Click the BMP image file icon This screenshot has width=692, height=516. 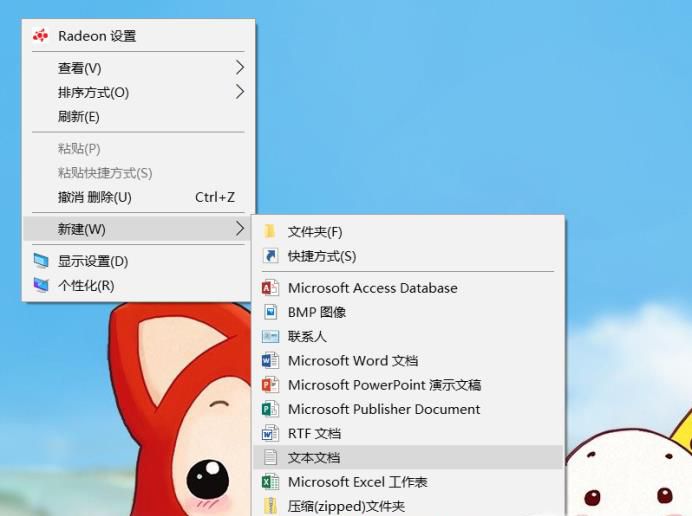coord(270,312)
